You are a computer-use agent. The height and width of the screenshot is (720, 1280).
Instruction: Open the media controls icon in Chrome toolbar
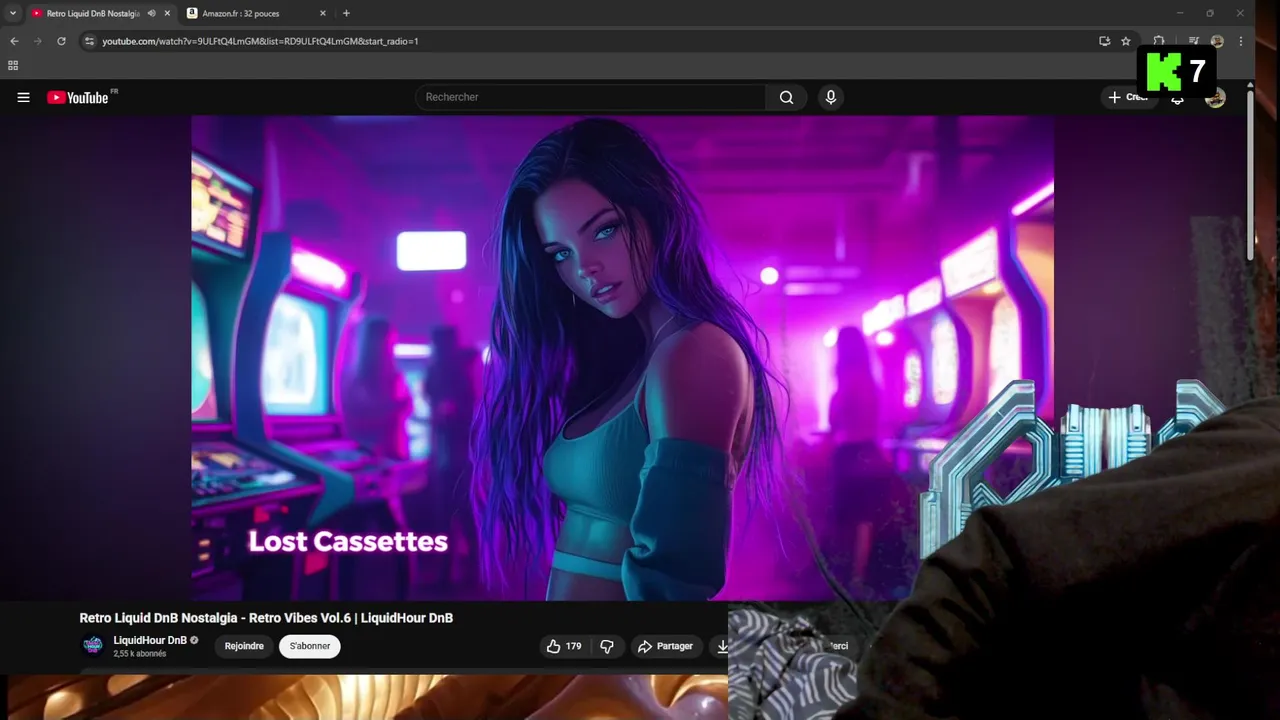tap(1194, 41)
